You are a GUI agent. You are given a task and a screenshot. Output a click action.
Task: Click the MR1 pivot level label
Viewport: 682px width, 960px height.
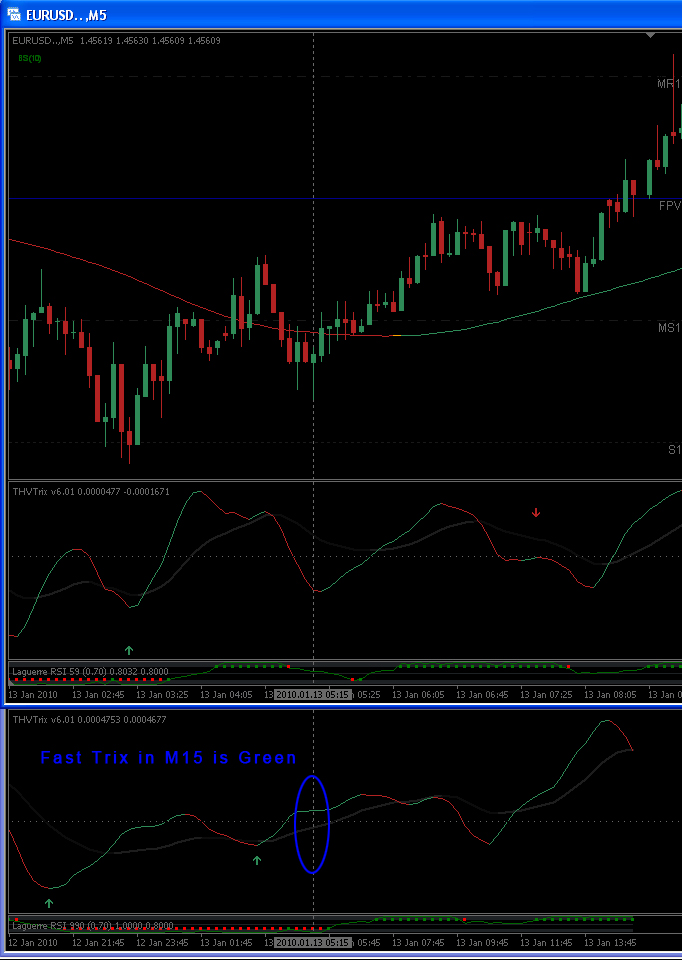tap(669, 84)
